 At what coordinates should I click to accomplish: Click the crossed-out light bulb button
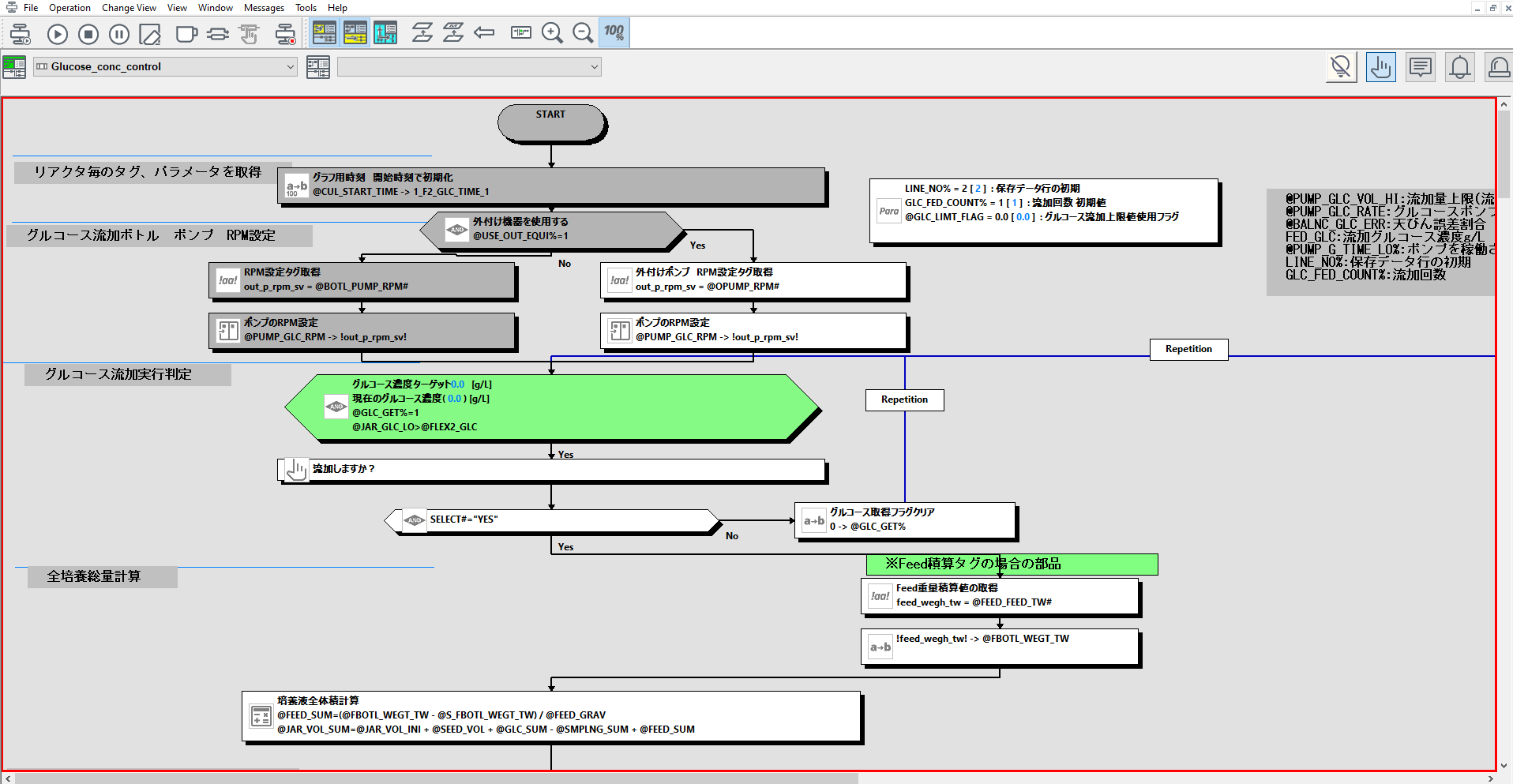click(x=1341, y=67)
